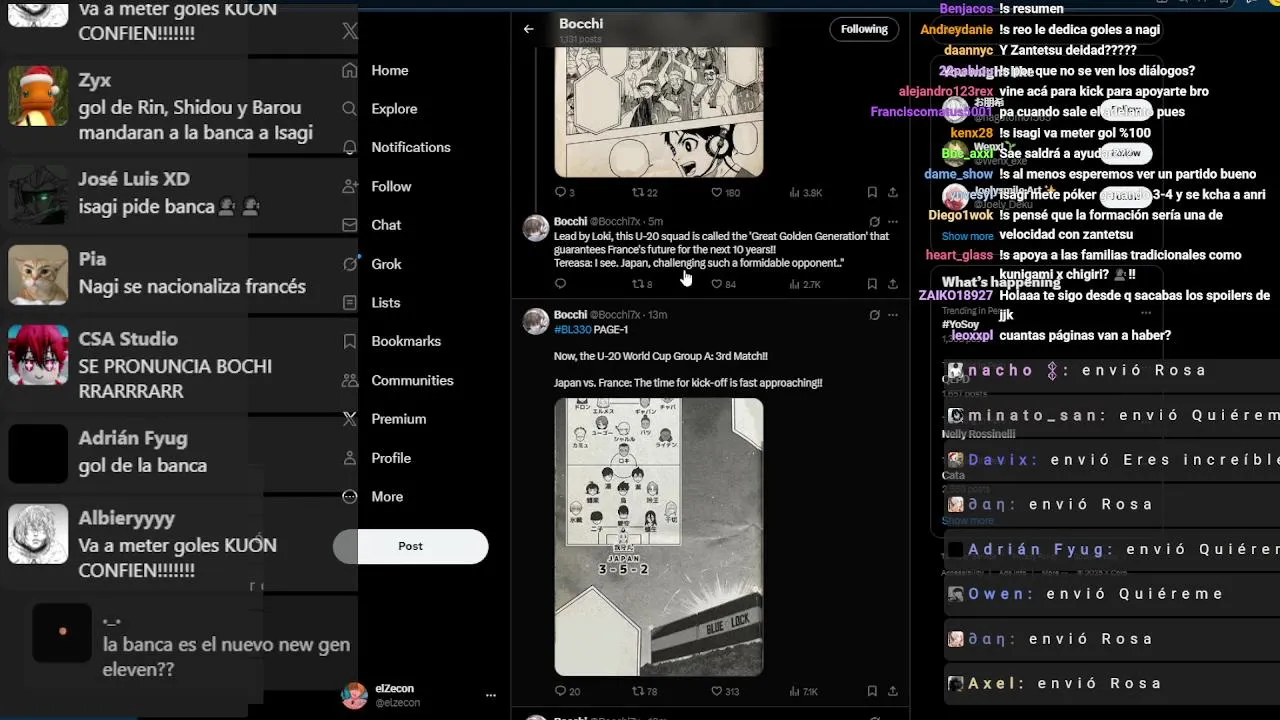Share the BL330 PAGE-1 post
Image resolution: width=1280 pixels, height=720 pixels.
(x=893, y=691)
